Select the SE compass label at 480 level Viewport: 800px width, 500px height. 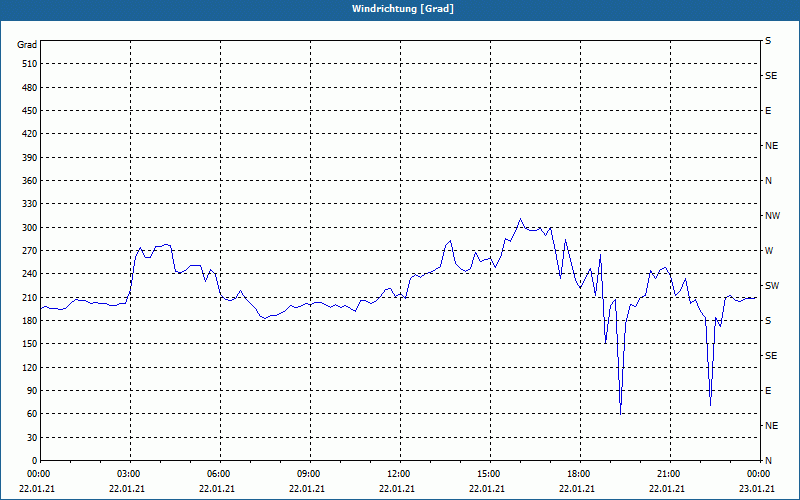[x=771, y=76]
